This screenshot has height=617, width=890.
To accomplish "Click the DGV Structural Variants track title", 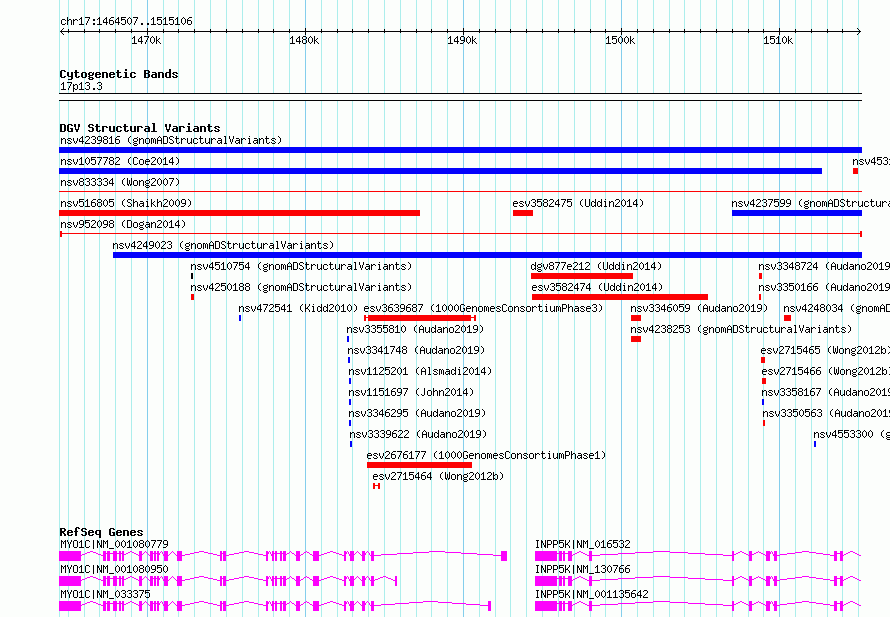I will point(140,128).
